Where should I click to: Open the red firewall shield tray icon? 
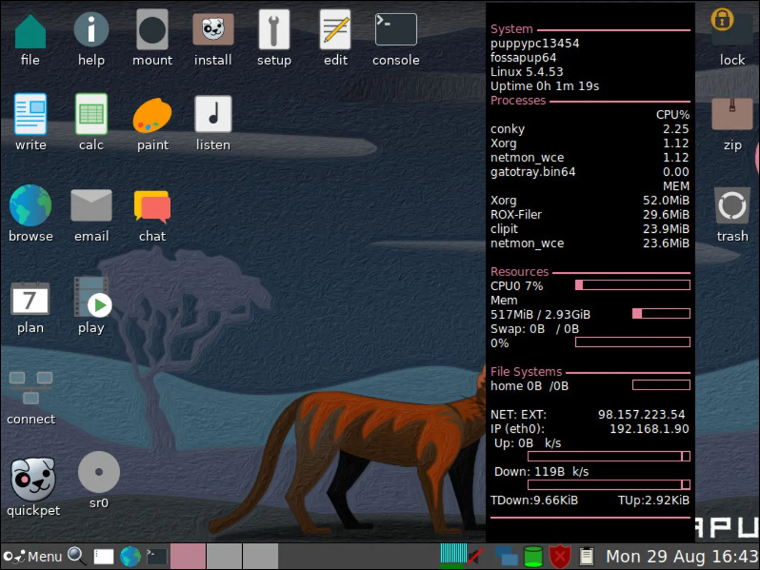click(x=560, y=556)
